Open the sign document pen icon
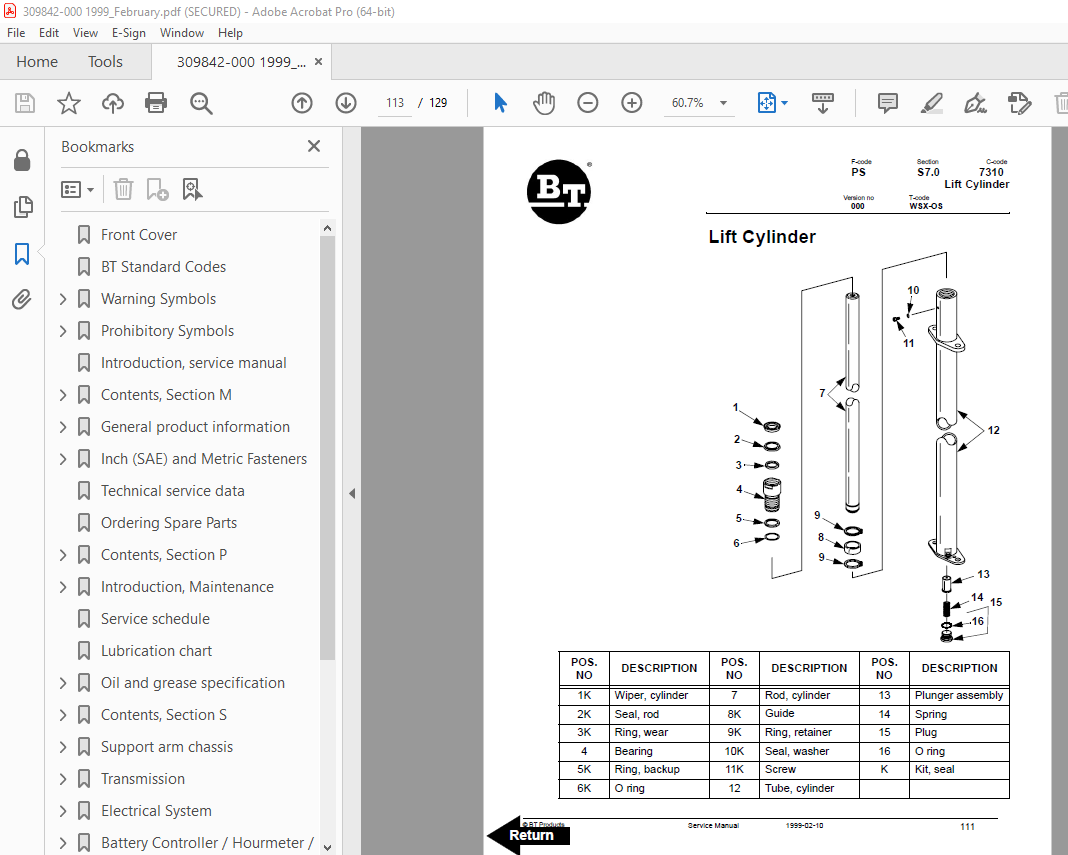This screenshot has width=1068, height=855. (975, 103)
